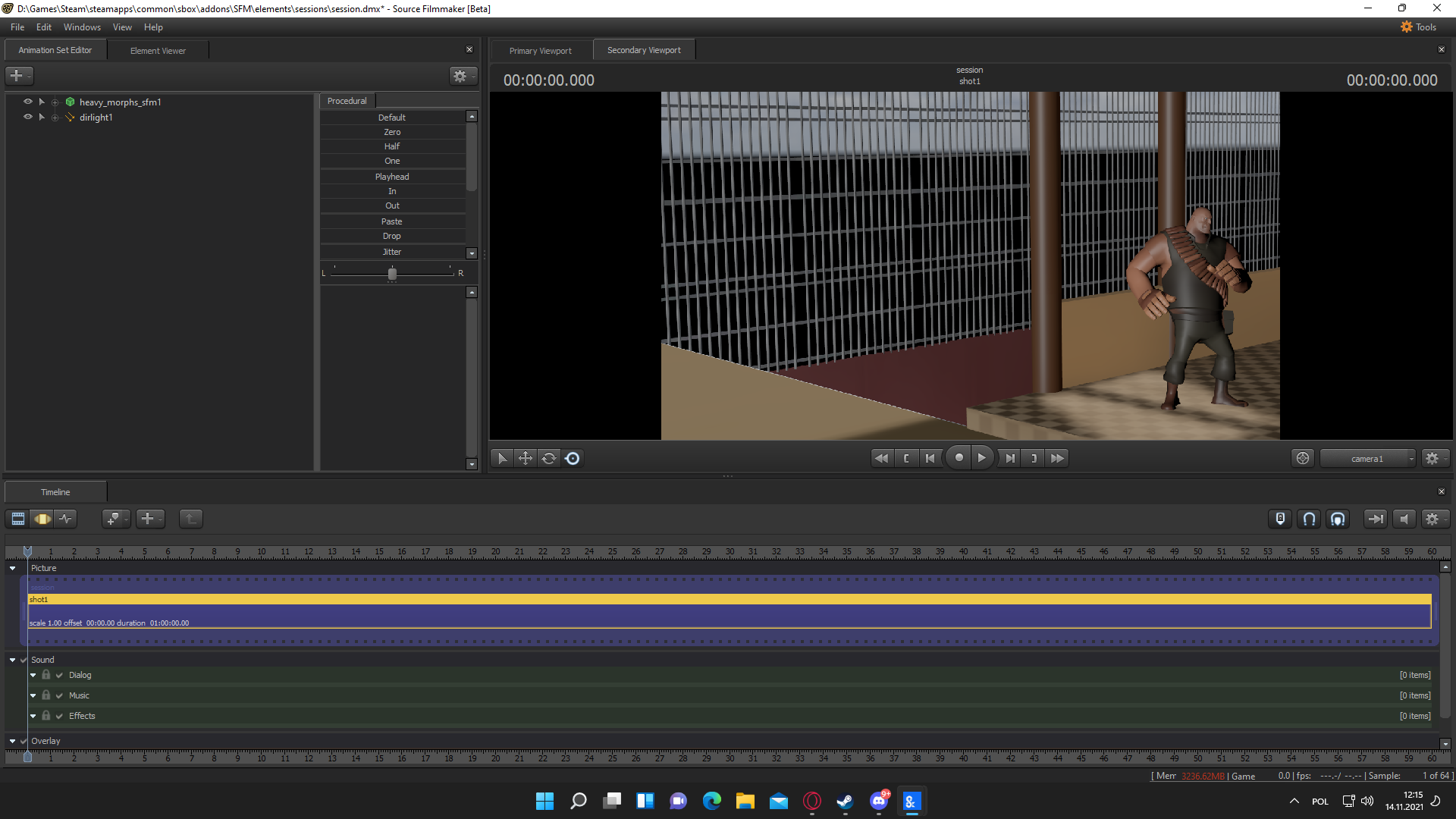Mute audio via the speaker icon
The height and width of the screenshot is (819, 1456).
(x=1405, y=519)
